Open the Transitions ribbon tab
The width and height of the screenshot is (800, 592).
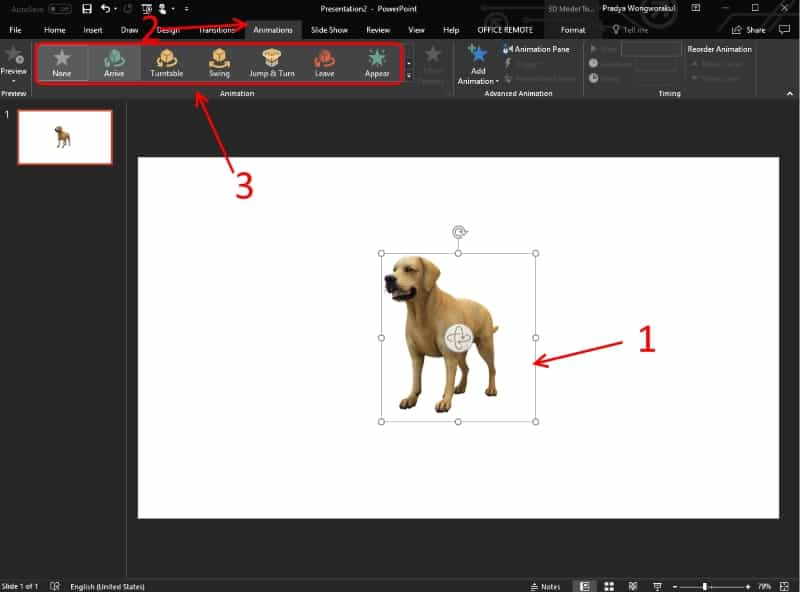click(217, 30)
